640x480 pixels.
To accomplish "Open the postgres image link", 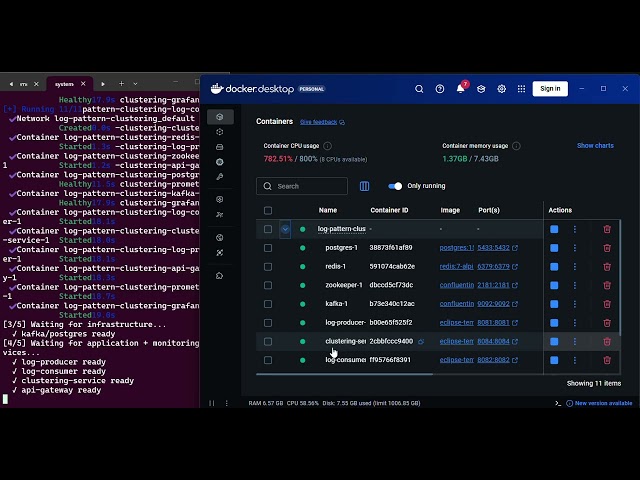I will point(456,248).
